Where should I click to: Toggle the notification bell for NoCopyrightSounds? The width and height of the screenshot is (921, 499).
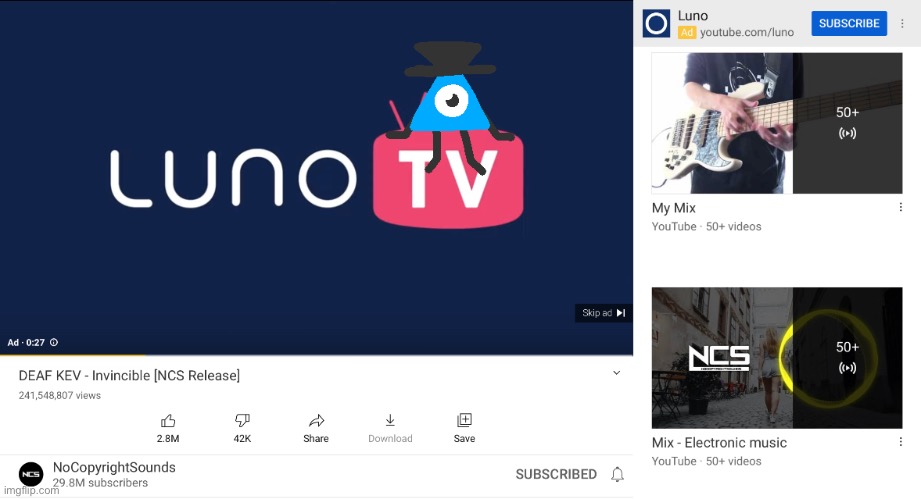617,474
